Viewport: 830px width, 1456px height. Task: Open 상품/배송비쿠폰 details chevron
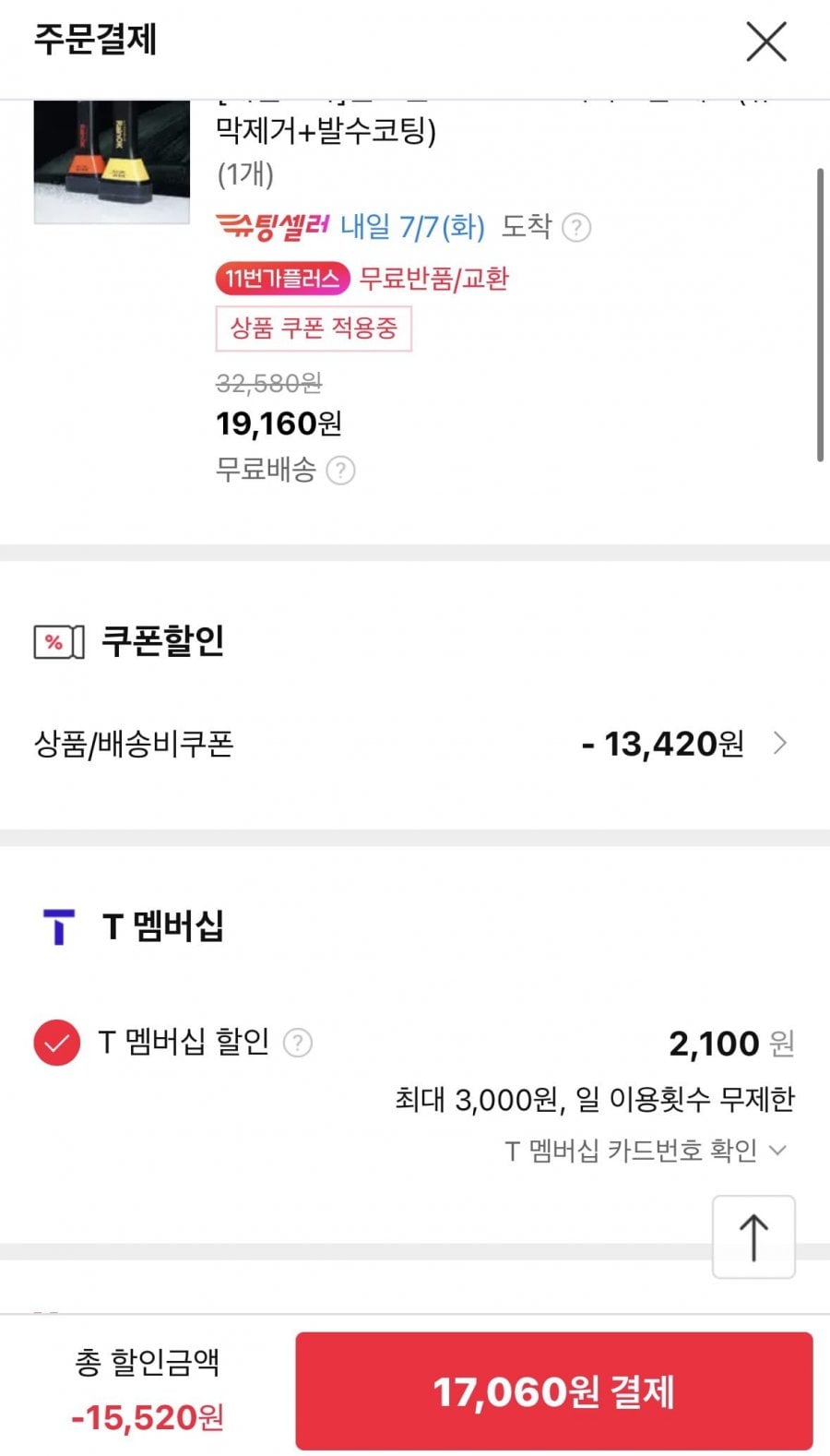pyautogui.click(x=780, y=743)
